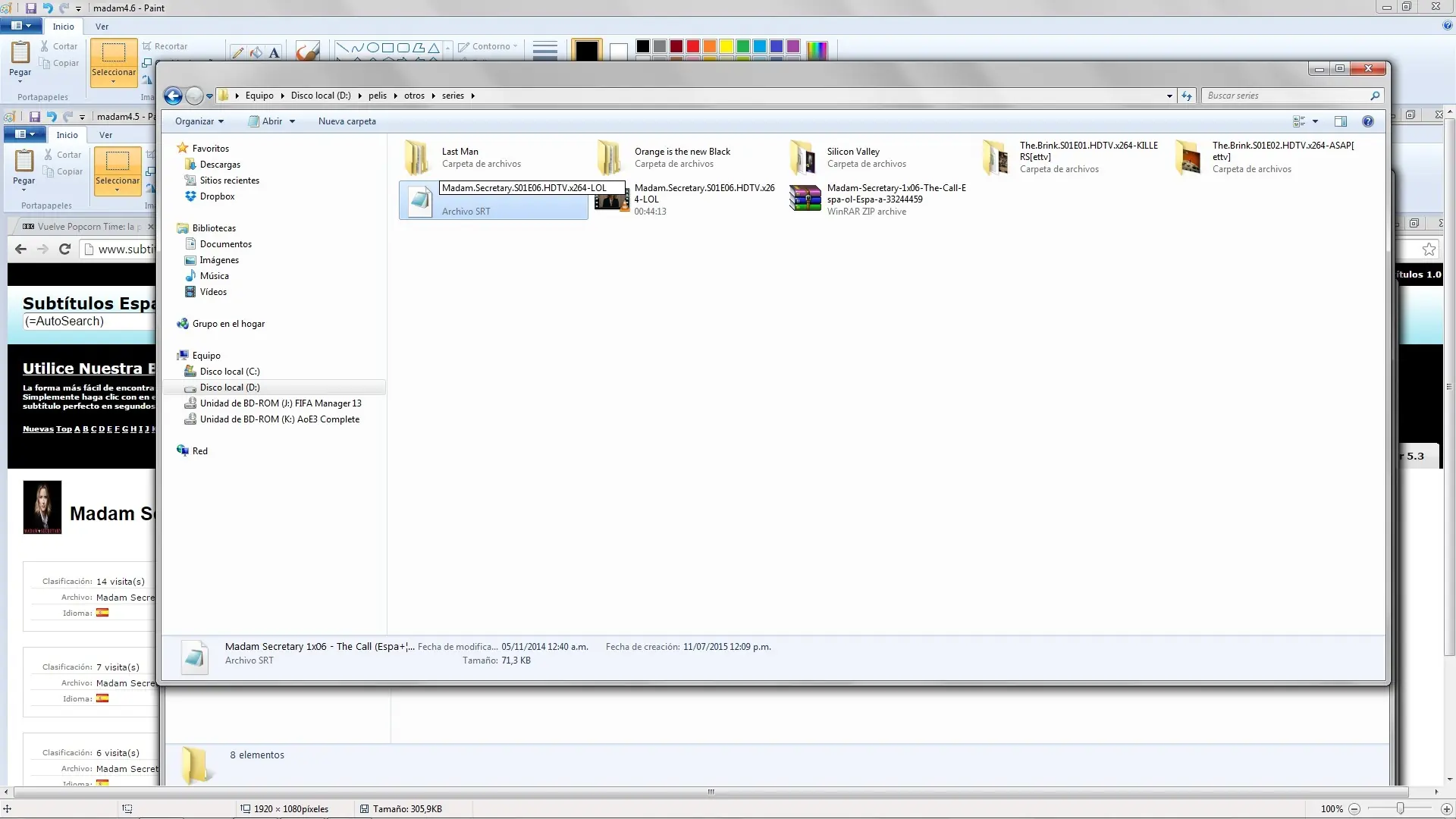This screenshot has width=1456, height=819.
Task: Click the Save icon in madam4.6 Paint title bar
Action: coord(31,8)
